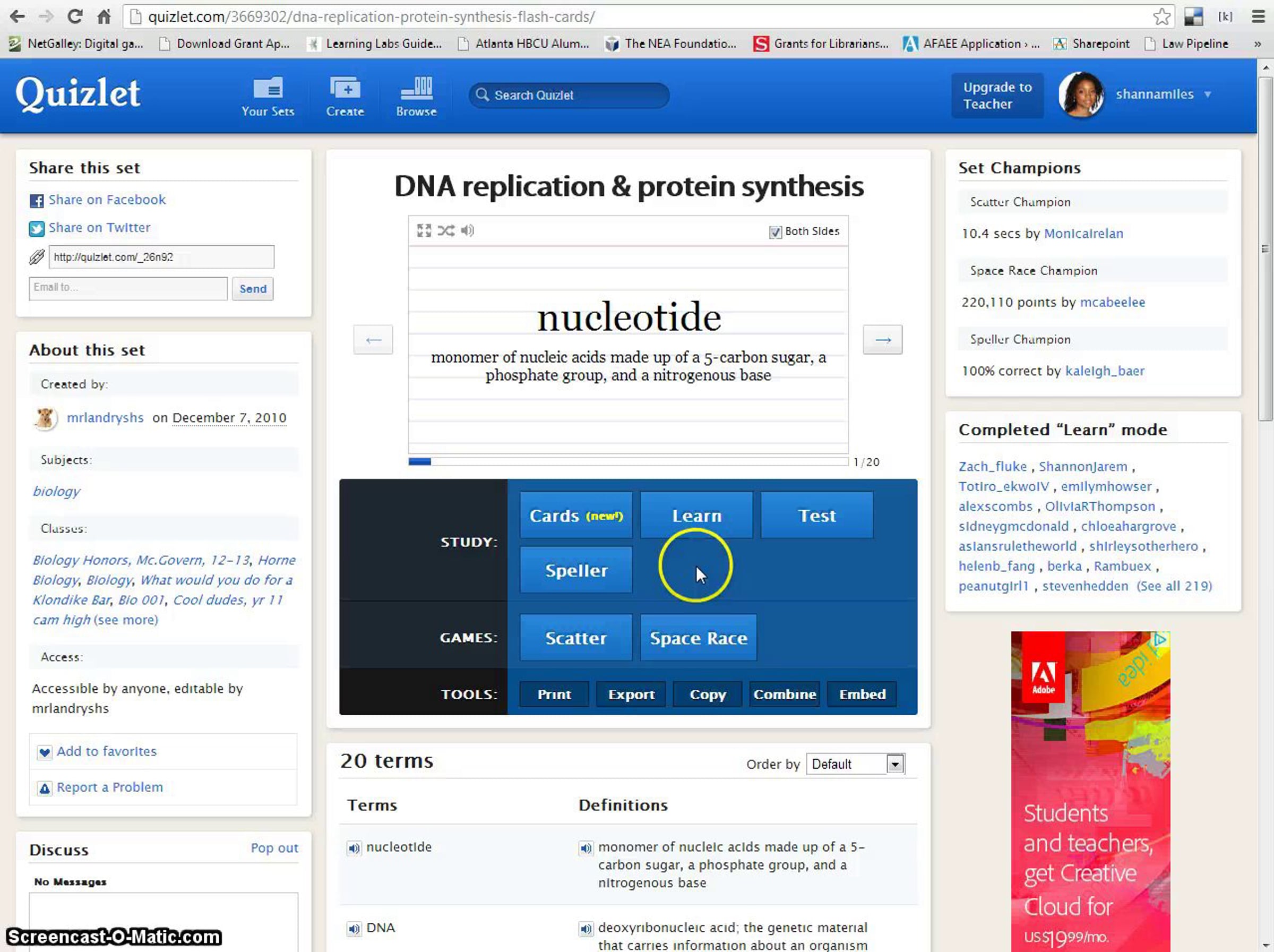Click the Report a Problem warning icon

45,788
